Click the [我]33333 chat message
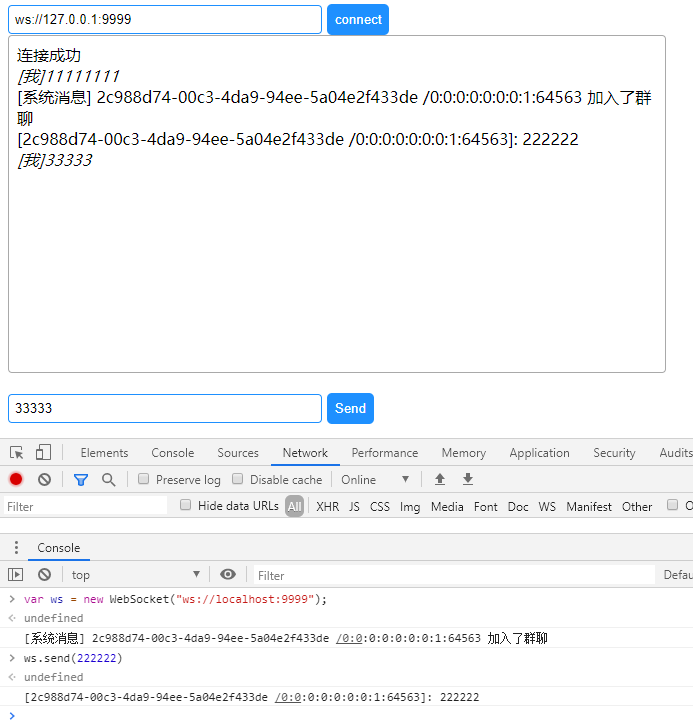693x722 pixels. click(55, 160)
